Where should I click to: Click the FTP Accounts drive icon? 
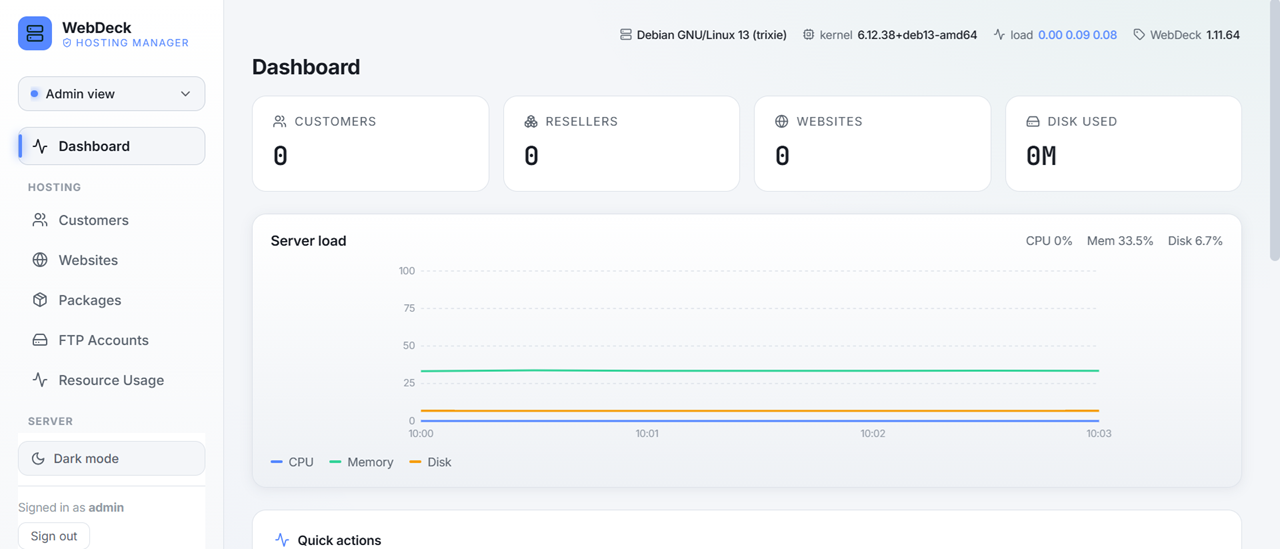coord(40,340)
